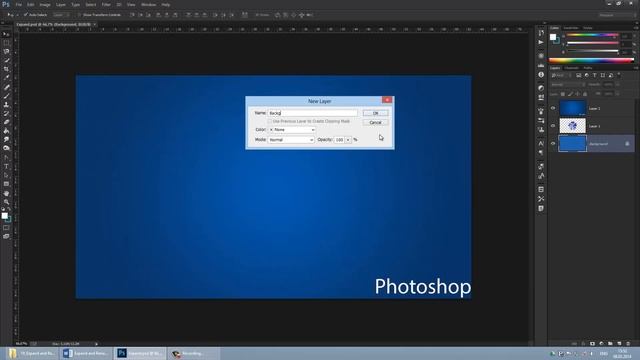Open the Opacity slider arrow in dialog
Screen dimensions: 640x360
point(348,140)
